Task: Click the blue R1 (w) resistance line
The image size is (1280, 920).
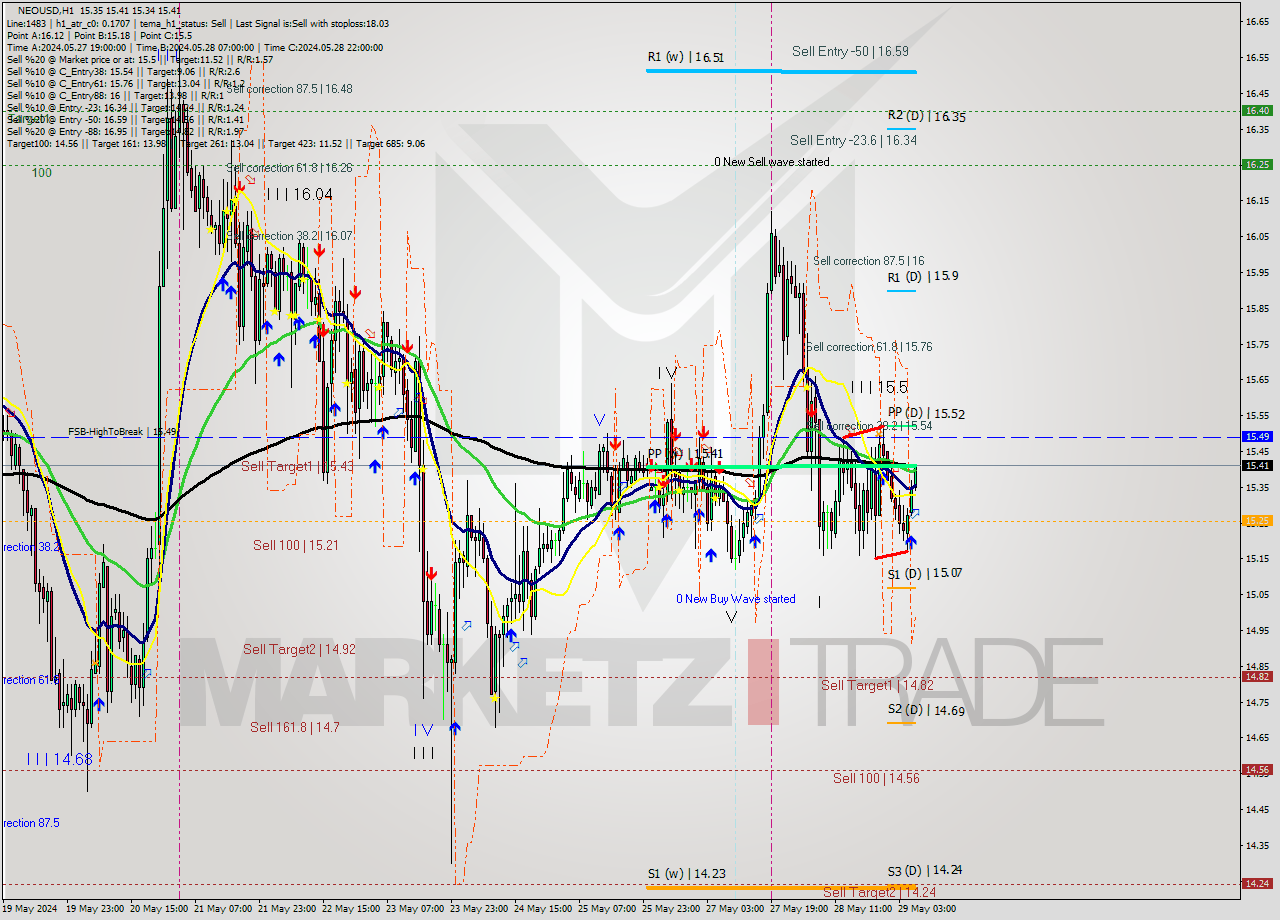Action: (x=781, y=71)
